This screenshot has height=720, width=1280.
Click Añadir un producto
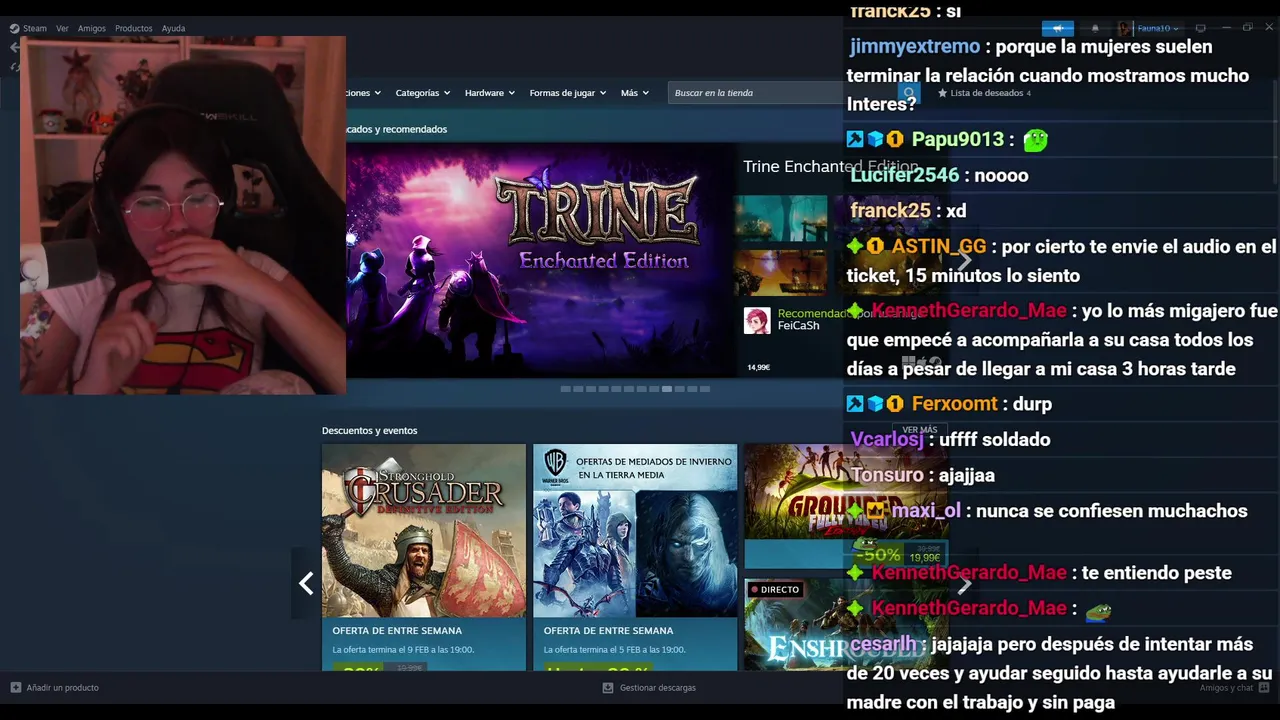click(x=62, y=687)
